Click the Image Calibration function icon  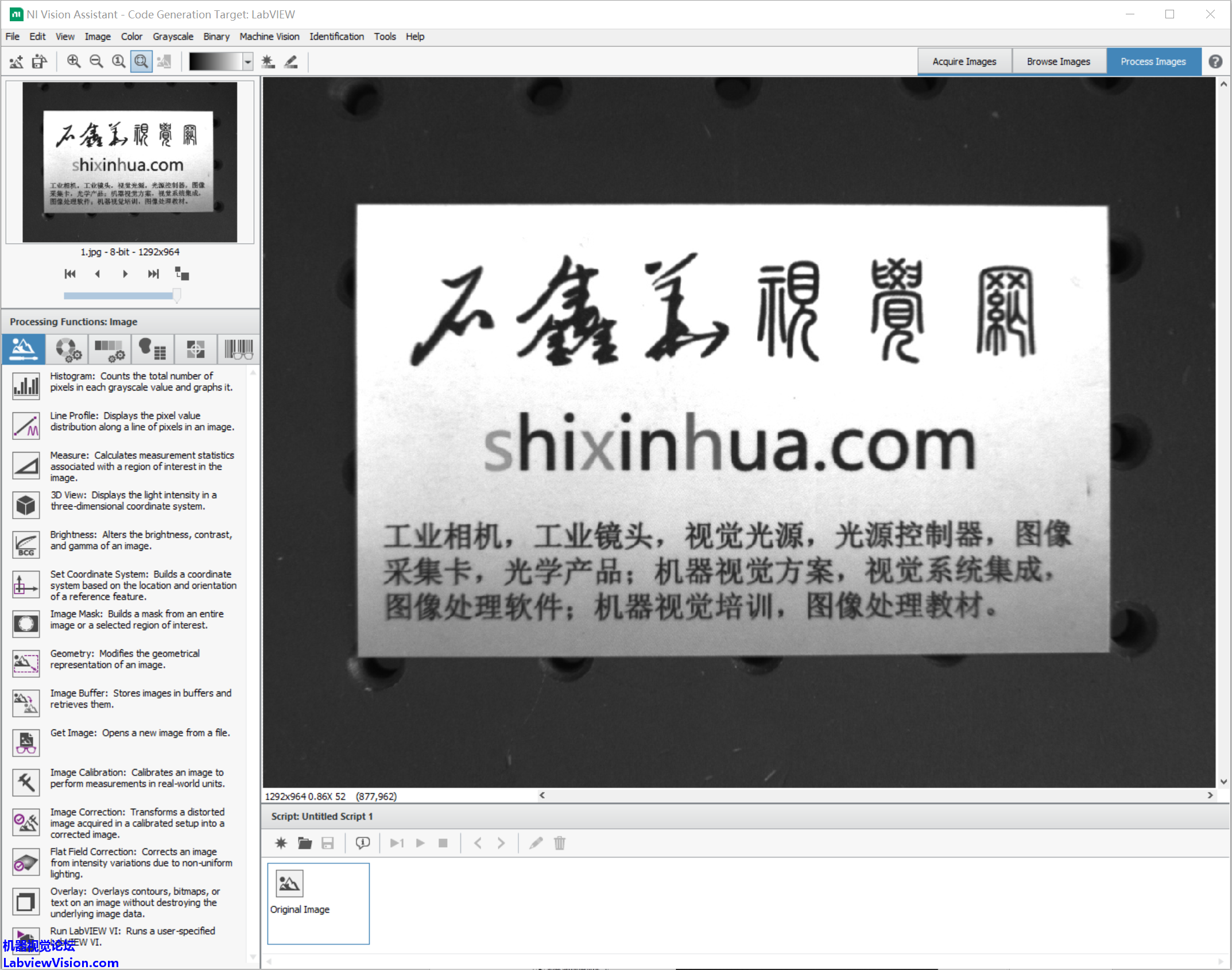[x=26, y=782]
